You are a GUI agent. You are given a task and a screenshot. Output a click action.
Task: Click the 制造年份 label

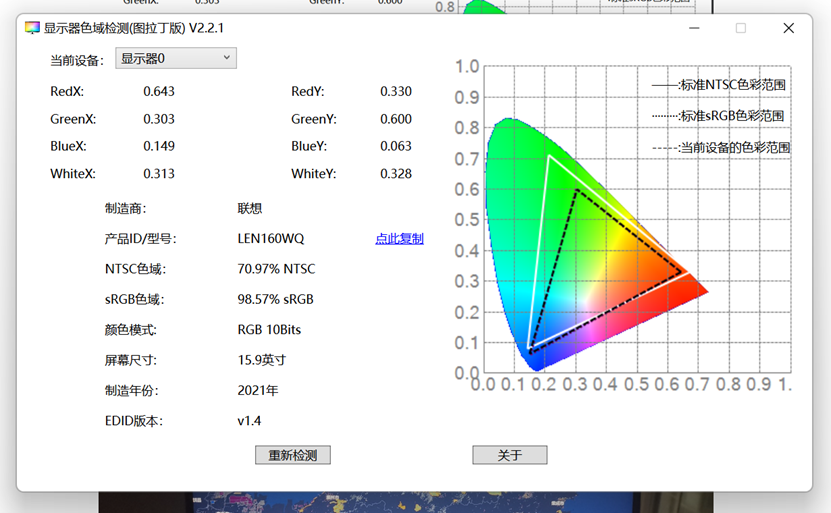(x=131, y=391)
